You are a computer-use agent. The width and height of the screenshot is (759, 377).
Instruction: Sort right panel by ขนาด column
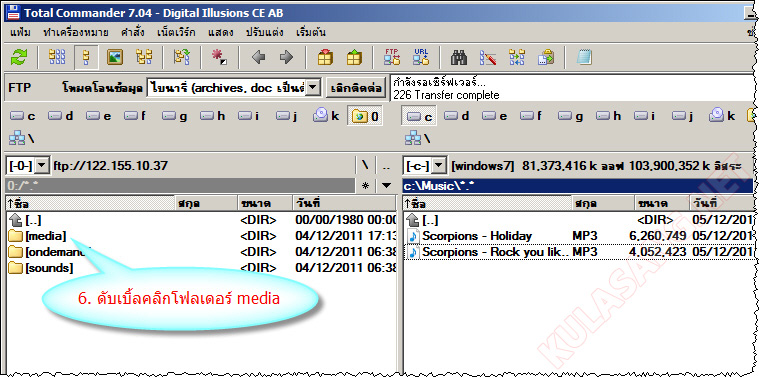(661, 203)
